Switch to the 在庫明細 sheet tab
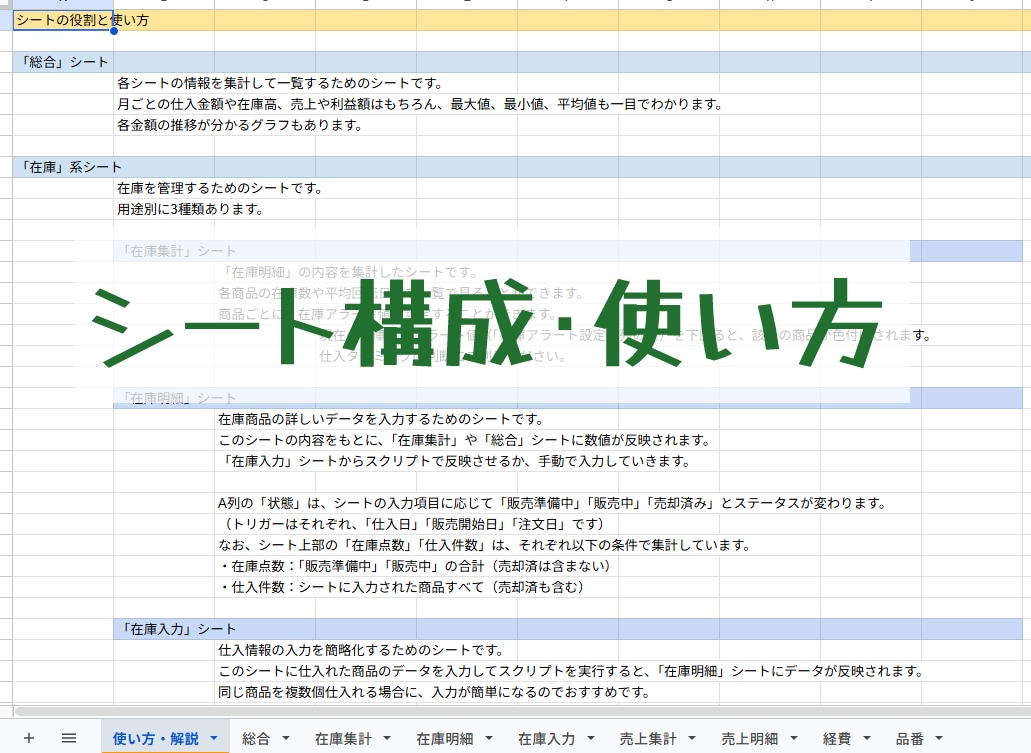The width and height of the screenshot is (1031, 753). (444, 739)
